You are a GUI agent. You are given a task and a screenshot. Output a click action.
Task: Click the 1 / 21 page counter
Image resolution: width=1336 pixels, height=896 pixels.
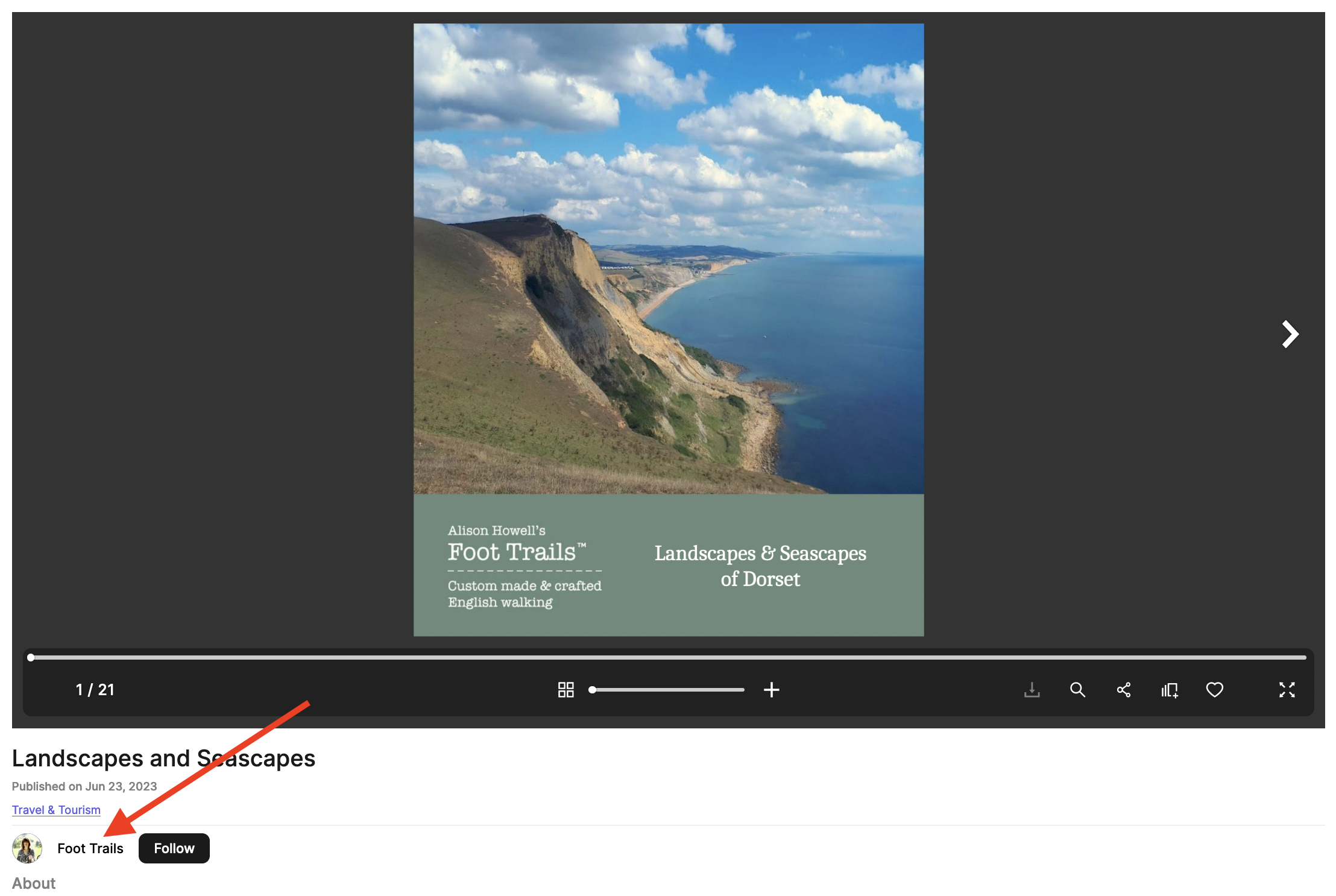click(95, 690)
